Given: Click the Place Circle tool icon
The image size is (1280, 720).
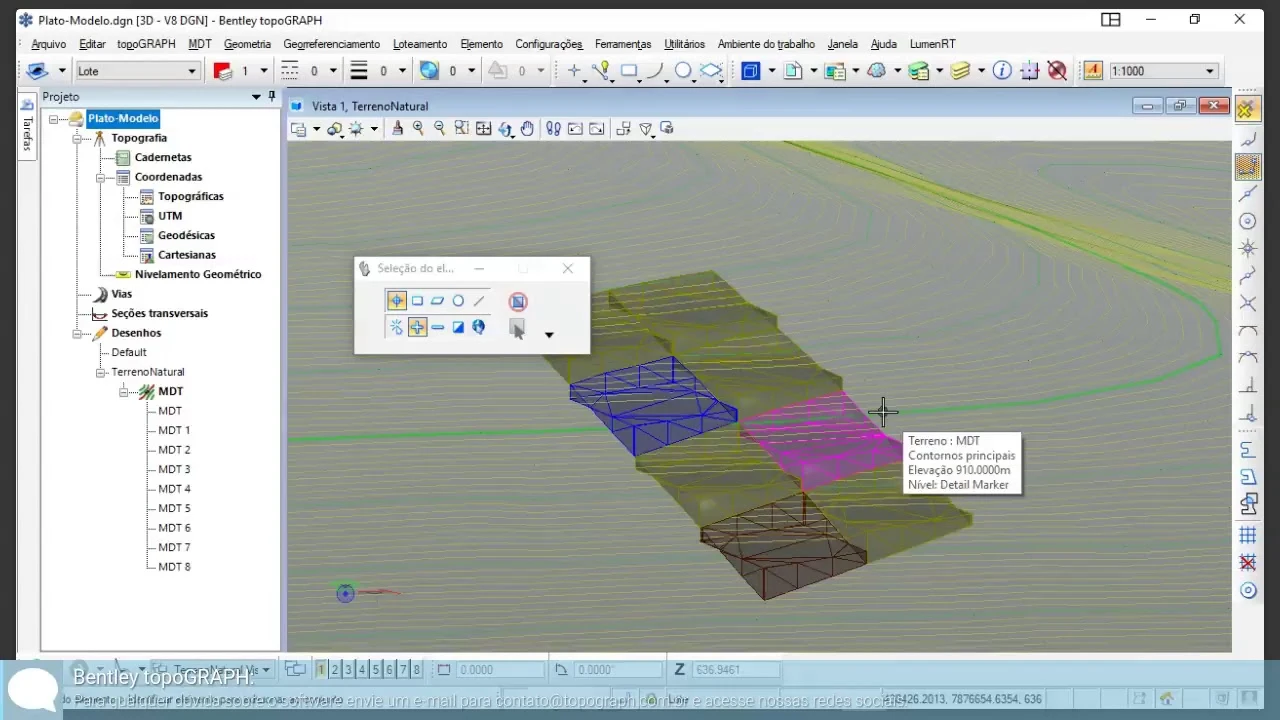Looking at the screenshot, I should coord(683,71).
